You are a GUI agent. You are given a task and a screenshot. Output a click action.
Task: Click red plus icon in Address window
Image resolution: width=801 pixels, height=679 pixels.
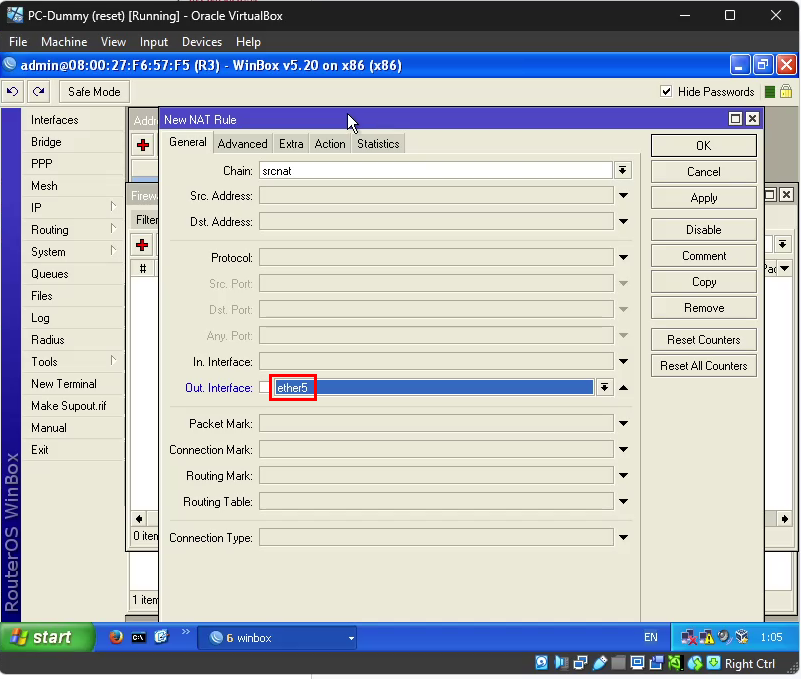[x=143, y=145]
